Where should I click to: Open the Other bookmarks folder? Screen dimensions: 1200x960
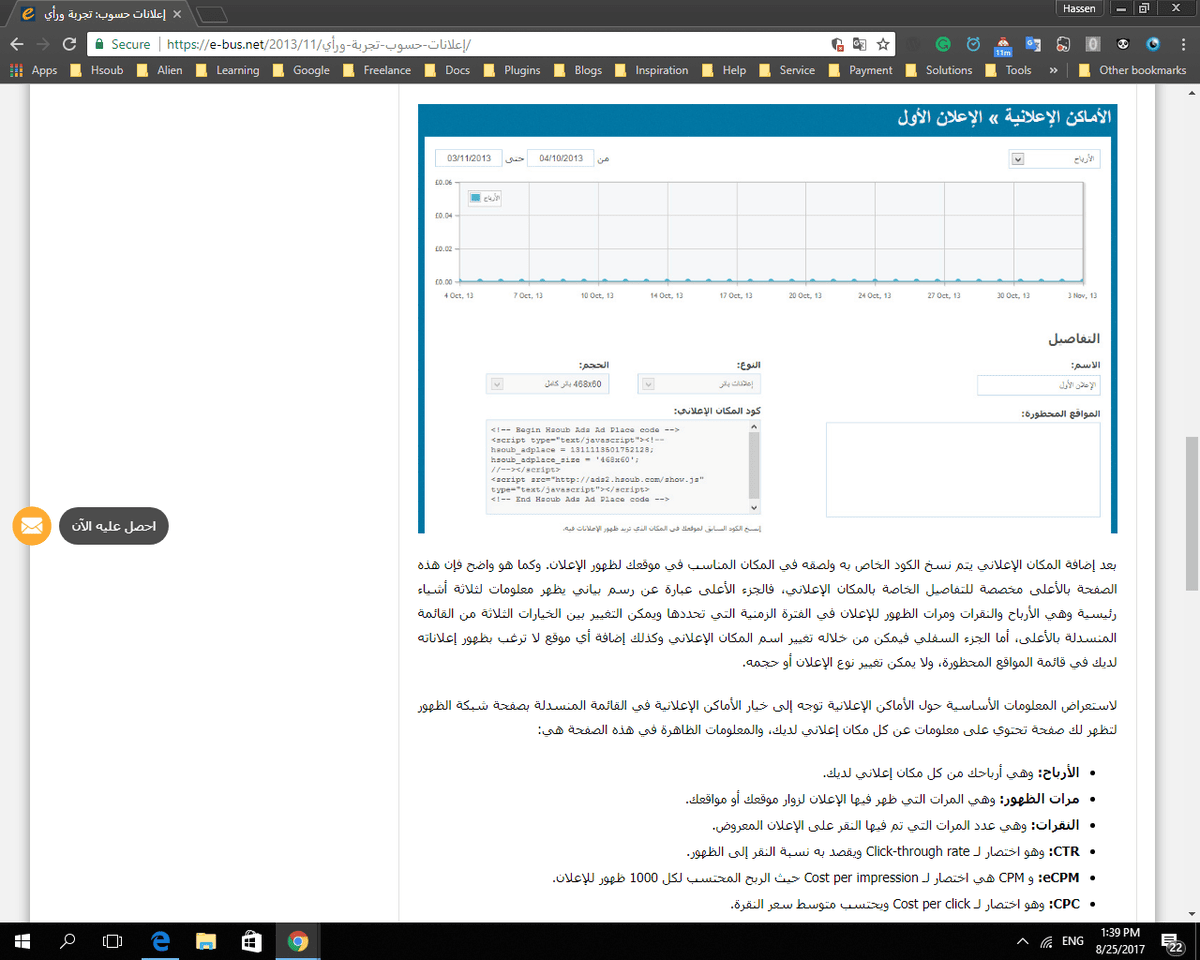coord(1132,70)
